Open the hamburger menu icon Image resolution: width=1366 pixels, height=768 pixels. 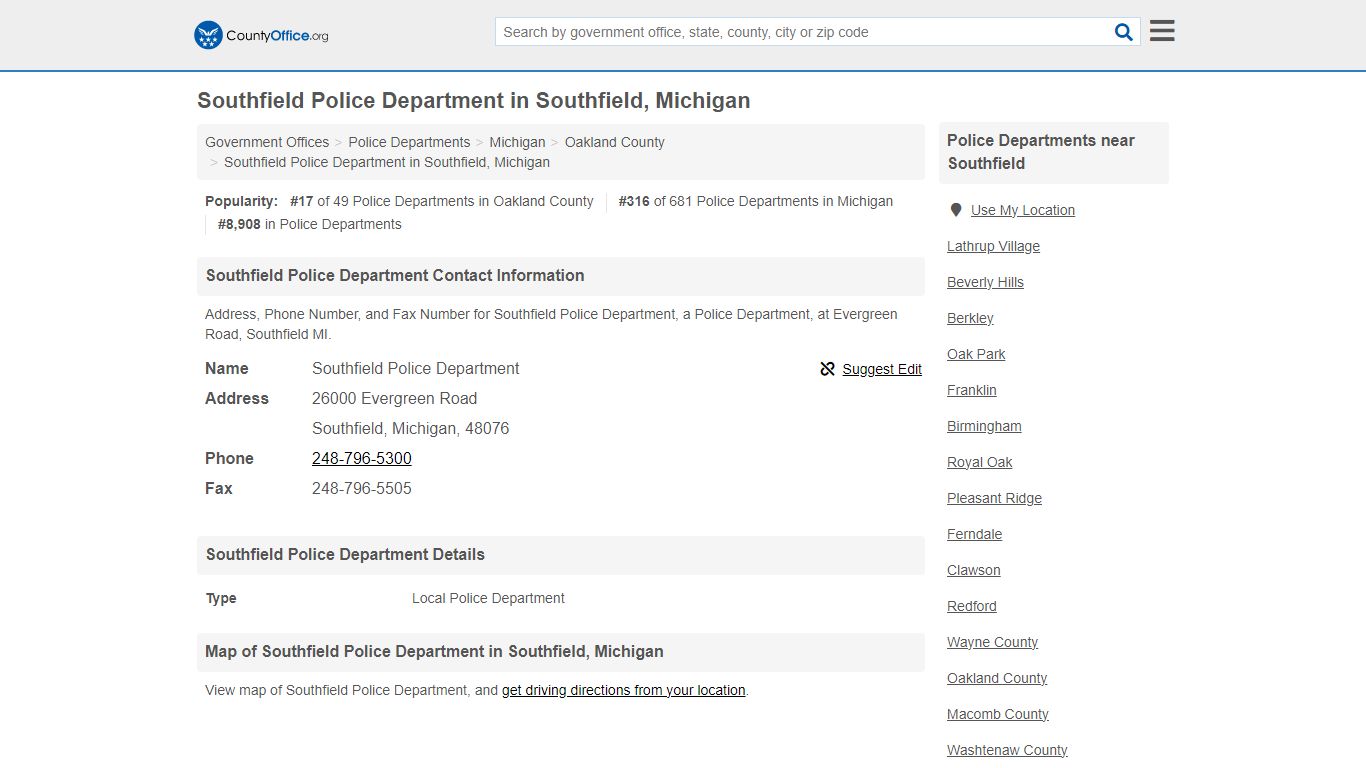pos(1162,31)
